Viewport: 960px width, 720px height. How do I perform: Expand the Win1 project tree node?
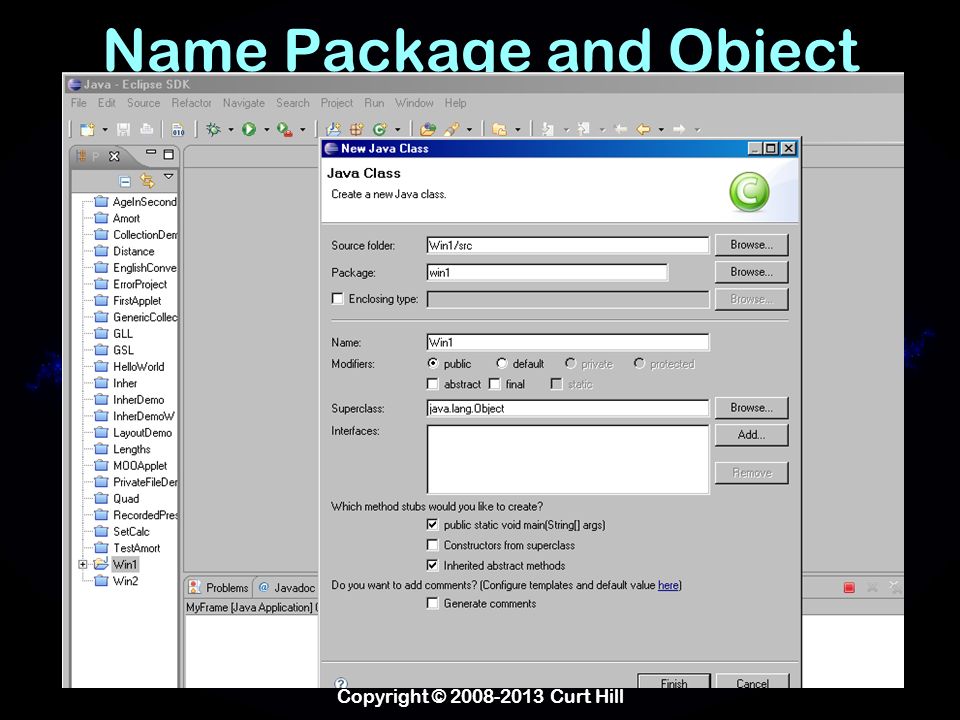(x=83, y=564)
